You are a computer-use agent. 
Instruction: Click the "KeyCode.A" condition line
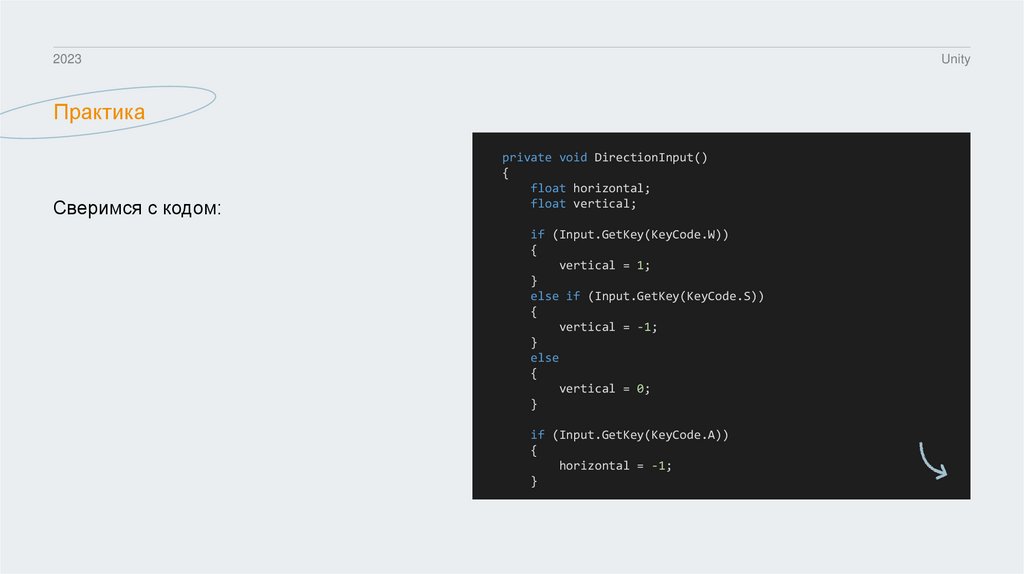pos(630,435)
